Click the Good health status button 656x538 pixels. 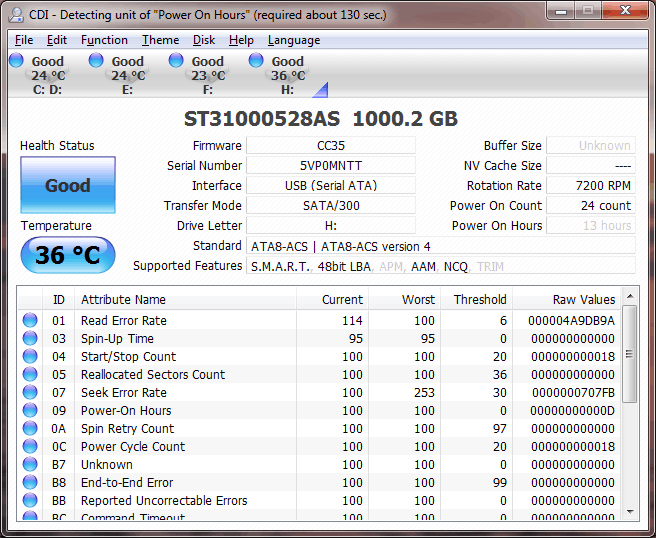coord(68,185)
